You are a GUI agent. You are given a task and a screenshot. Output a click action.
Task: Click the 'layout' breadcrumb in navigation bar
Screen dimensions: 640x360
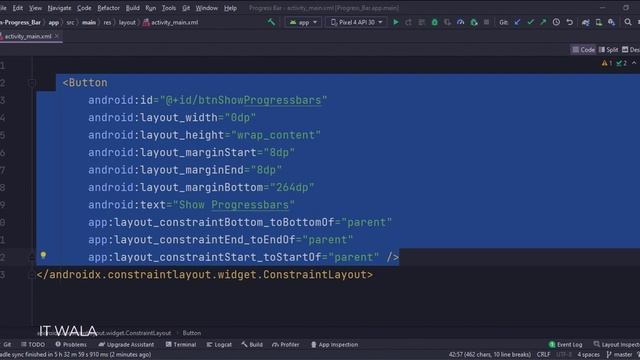pos(127,22)
